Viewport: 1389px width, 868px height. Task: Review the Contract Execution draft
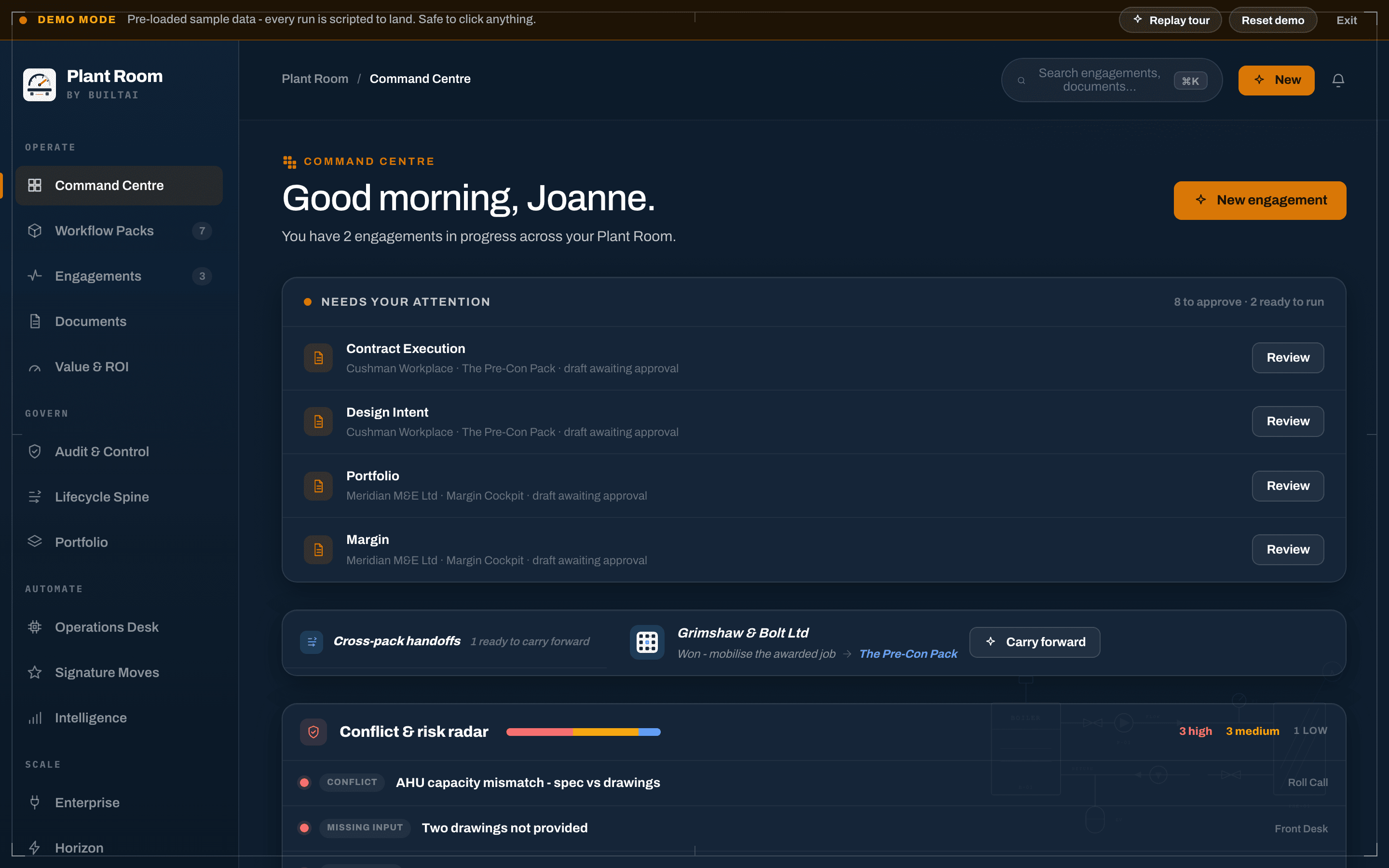1288,358
